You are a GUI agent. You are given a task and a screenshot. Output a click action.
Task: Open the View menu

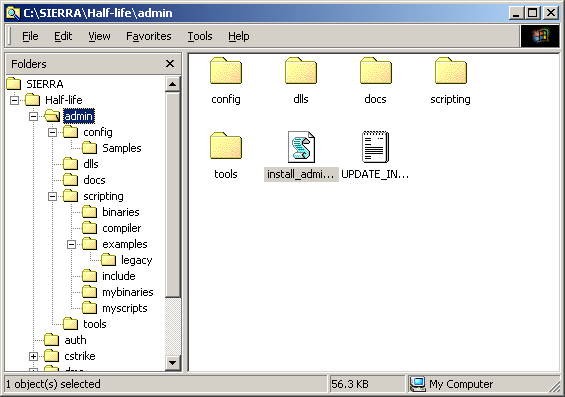click(x=99, y=36)
